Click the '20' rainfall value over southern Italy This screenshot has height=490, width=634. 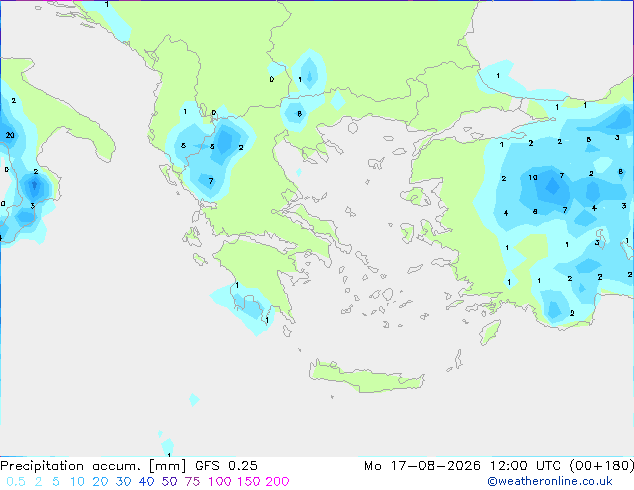click(x=10, y=135)
